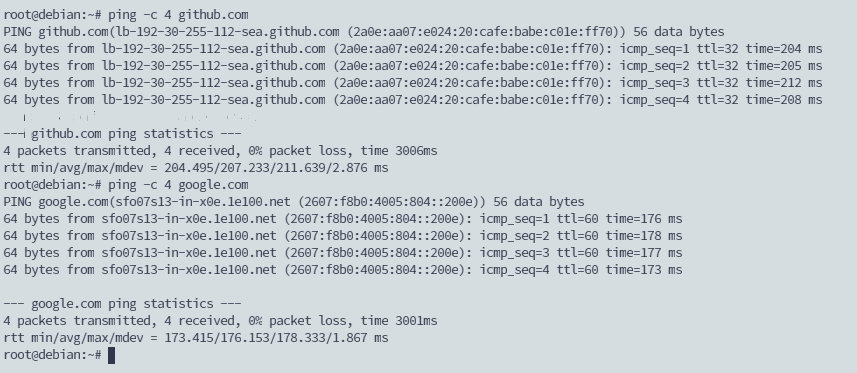Click the google.com icmp_seq=2 time=178 ms line
This screenshot has width=857, height=373.
coord(343,235)
